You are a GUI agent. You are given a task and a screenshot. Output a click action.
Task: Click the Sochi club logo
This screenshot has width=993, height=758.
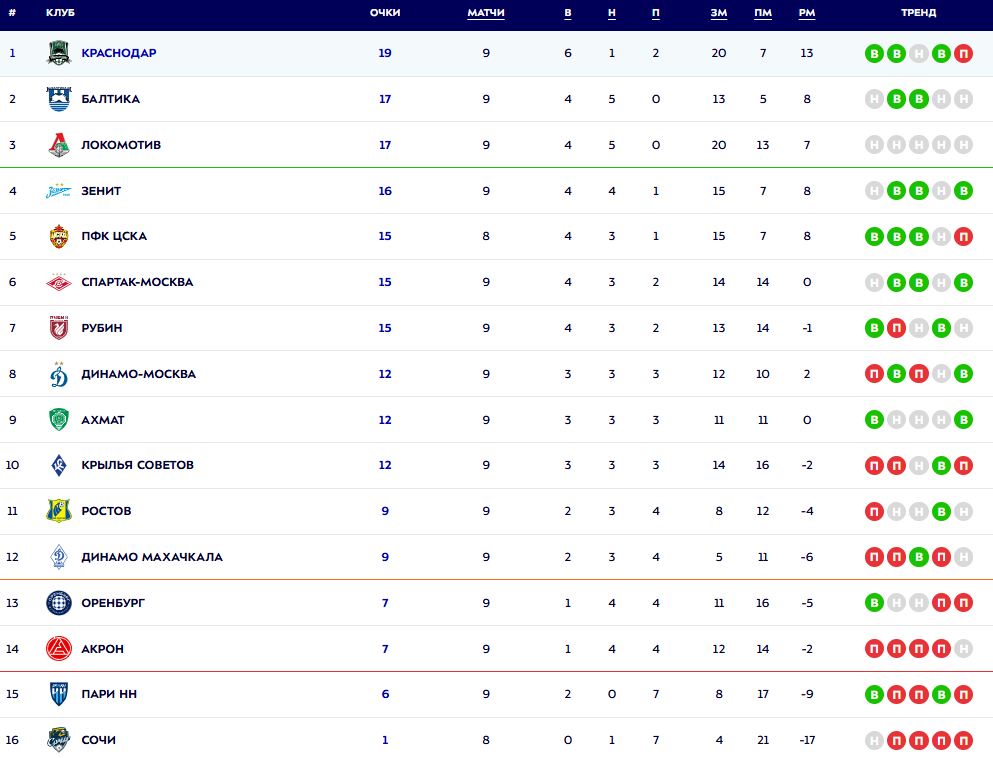point(59,740)
